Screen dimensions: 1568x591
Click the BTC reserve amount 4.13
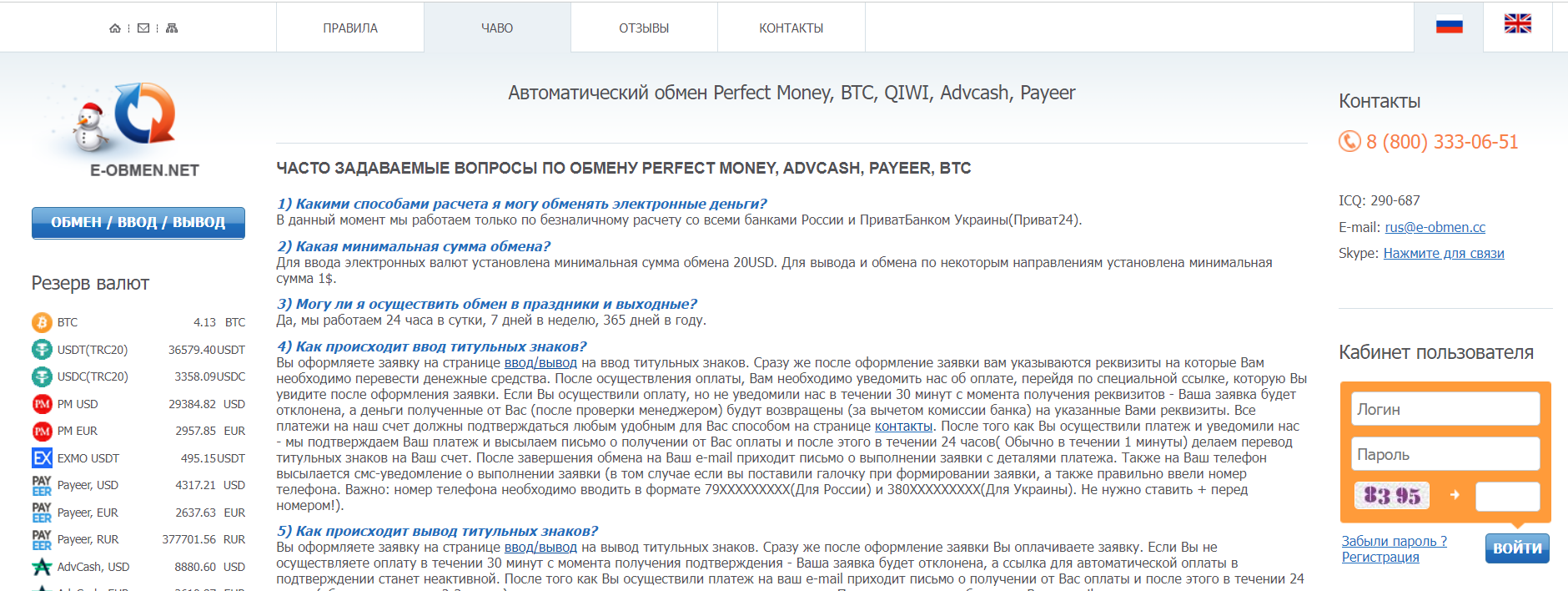pyautogui.click(x=204, y=322)
